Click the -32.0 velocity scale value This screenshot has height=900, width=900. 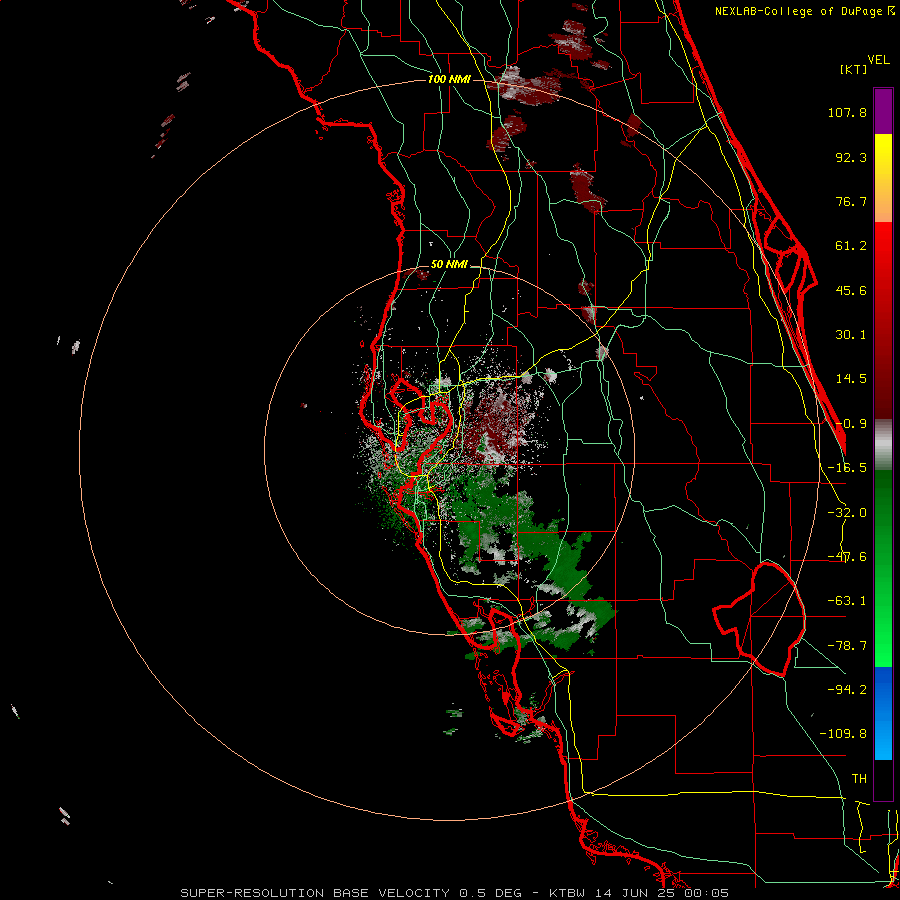(x=847, y=513)
